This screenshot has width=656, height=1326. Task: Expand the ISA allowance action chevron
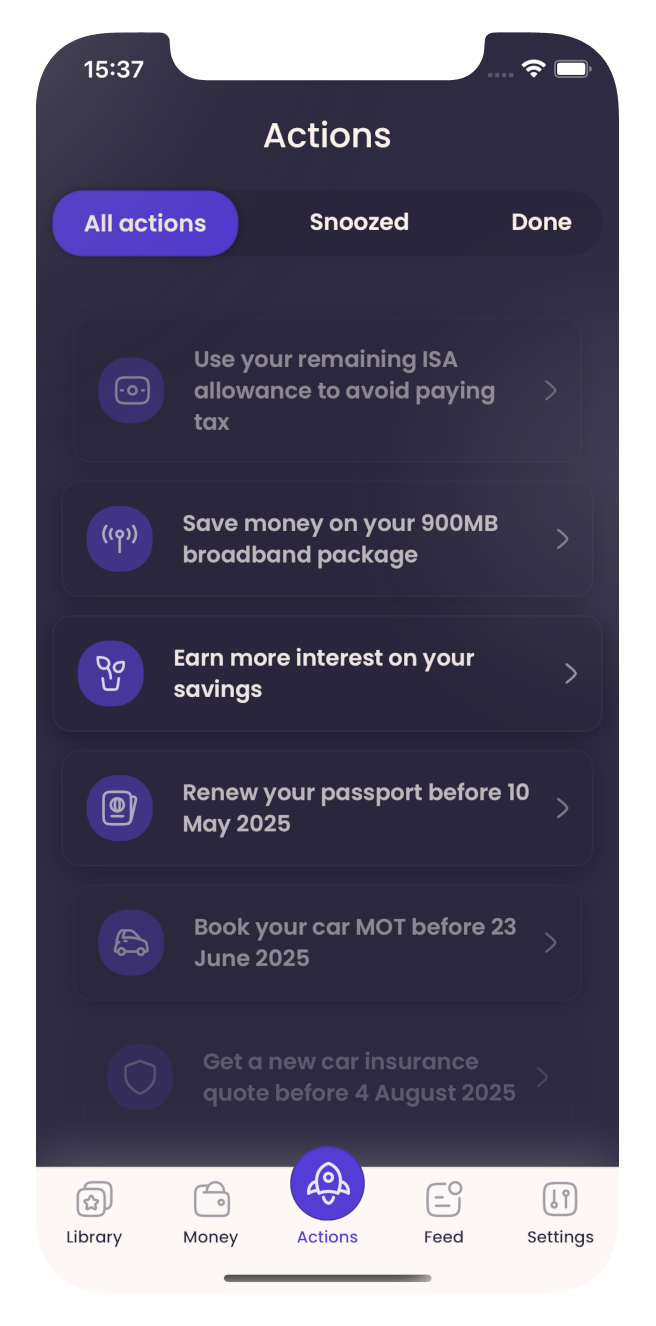click(x=550, y=390)
